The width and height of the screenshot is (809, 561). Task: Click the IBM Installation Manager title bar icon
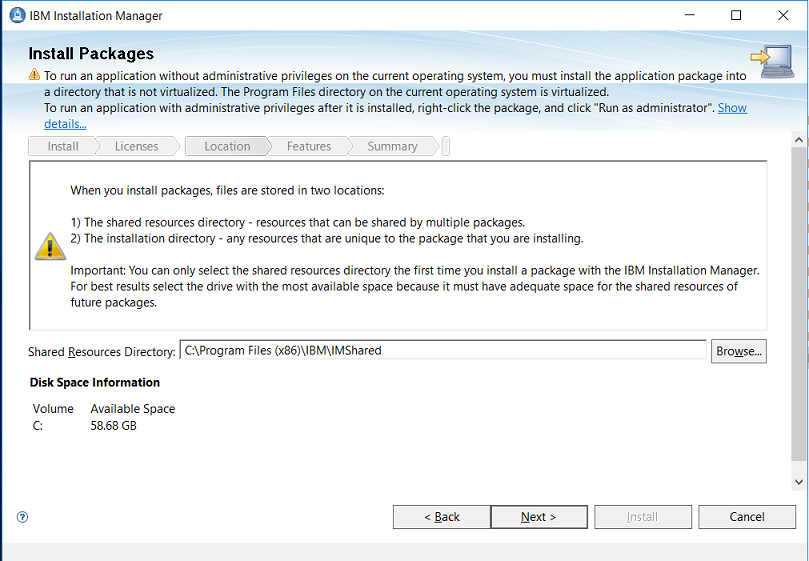[x=15, y=16]
